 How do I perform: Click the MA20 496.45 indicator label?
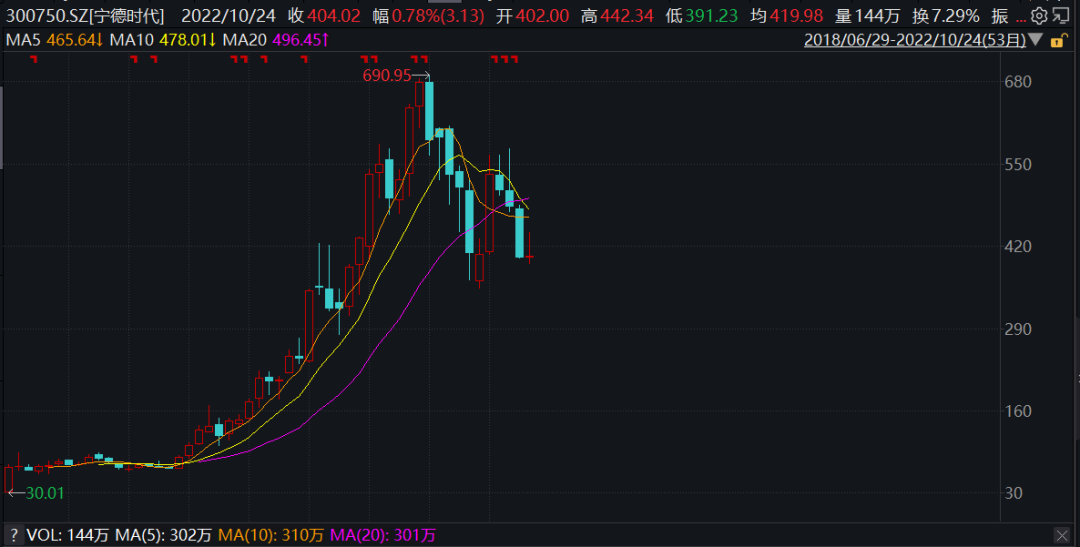(x=277, y=41)
